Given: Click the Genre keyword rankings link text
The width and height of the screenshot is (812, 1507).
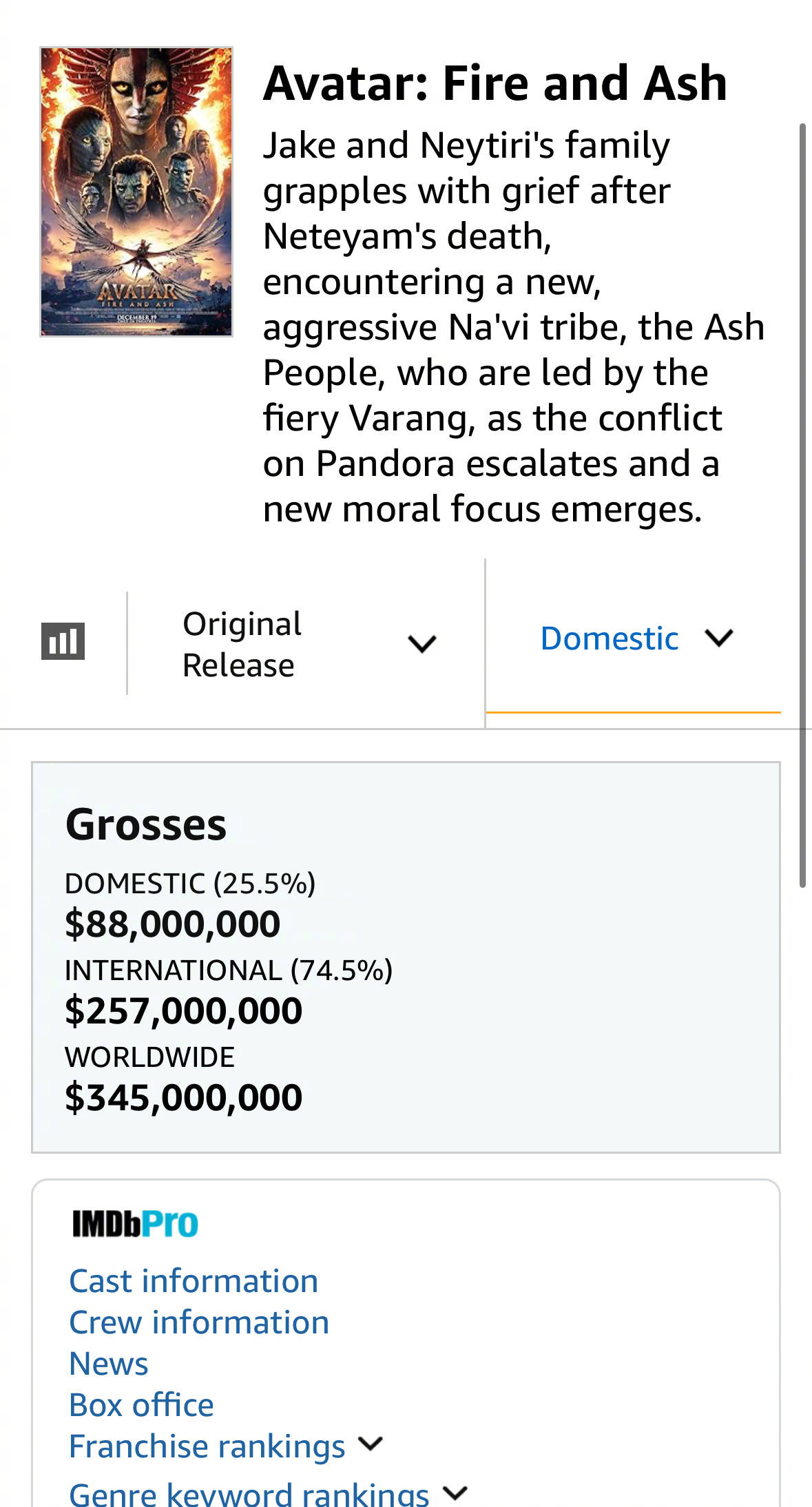Looking at the screenshot, I should 249,1493.
